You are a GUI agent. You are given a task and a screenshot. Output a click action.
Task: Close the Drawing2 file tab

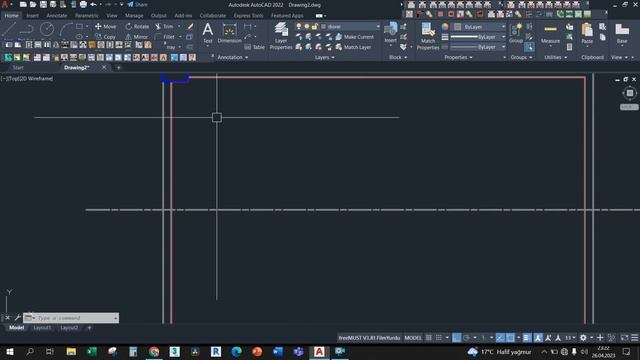click(104, 68)
